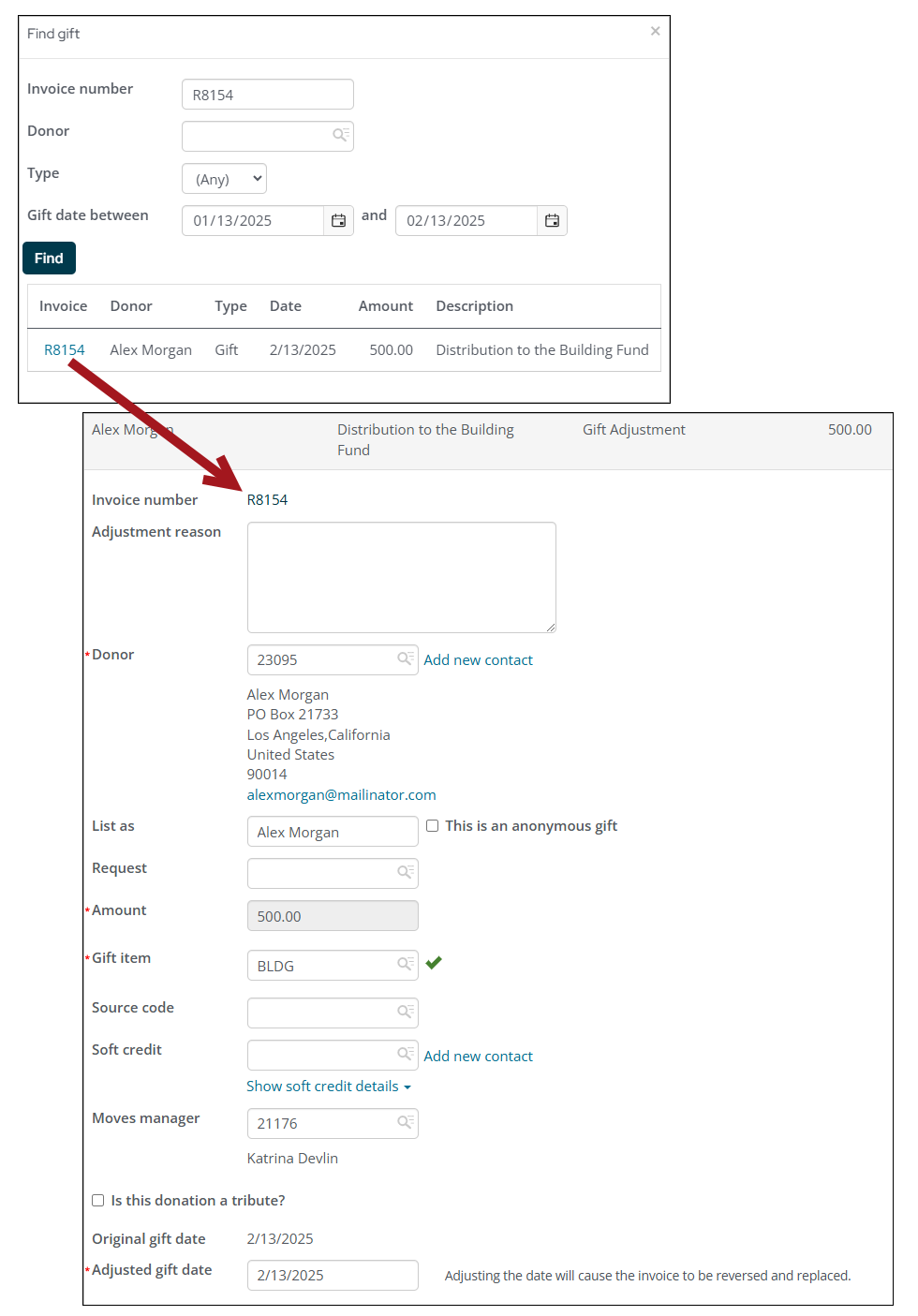Open the end gift date calendar picker
This screenshot has width=918, height=1316.
(x=552, y=221)
